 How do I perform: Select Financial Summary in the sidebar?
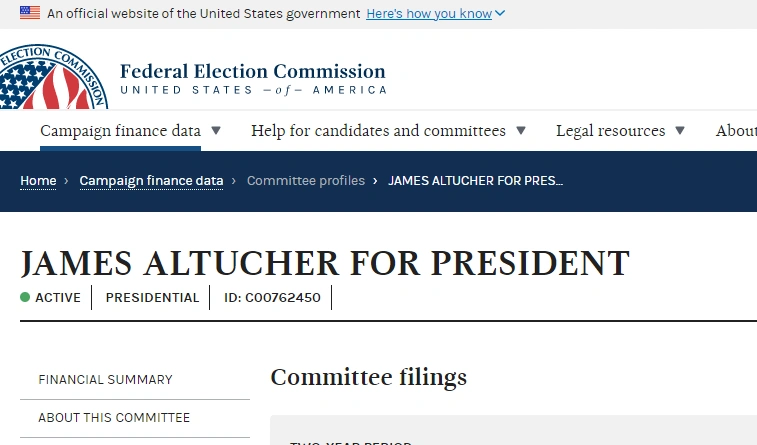(105, 379)
